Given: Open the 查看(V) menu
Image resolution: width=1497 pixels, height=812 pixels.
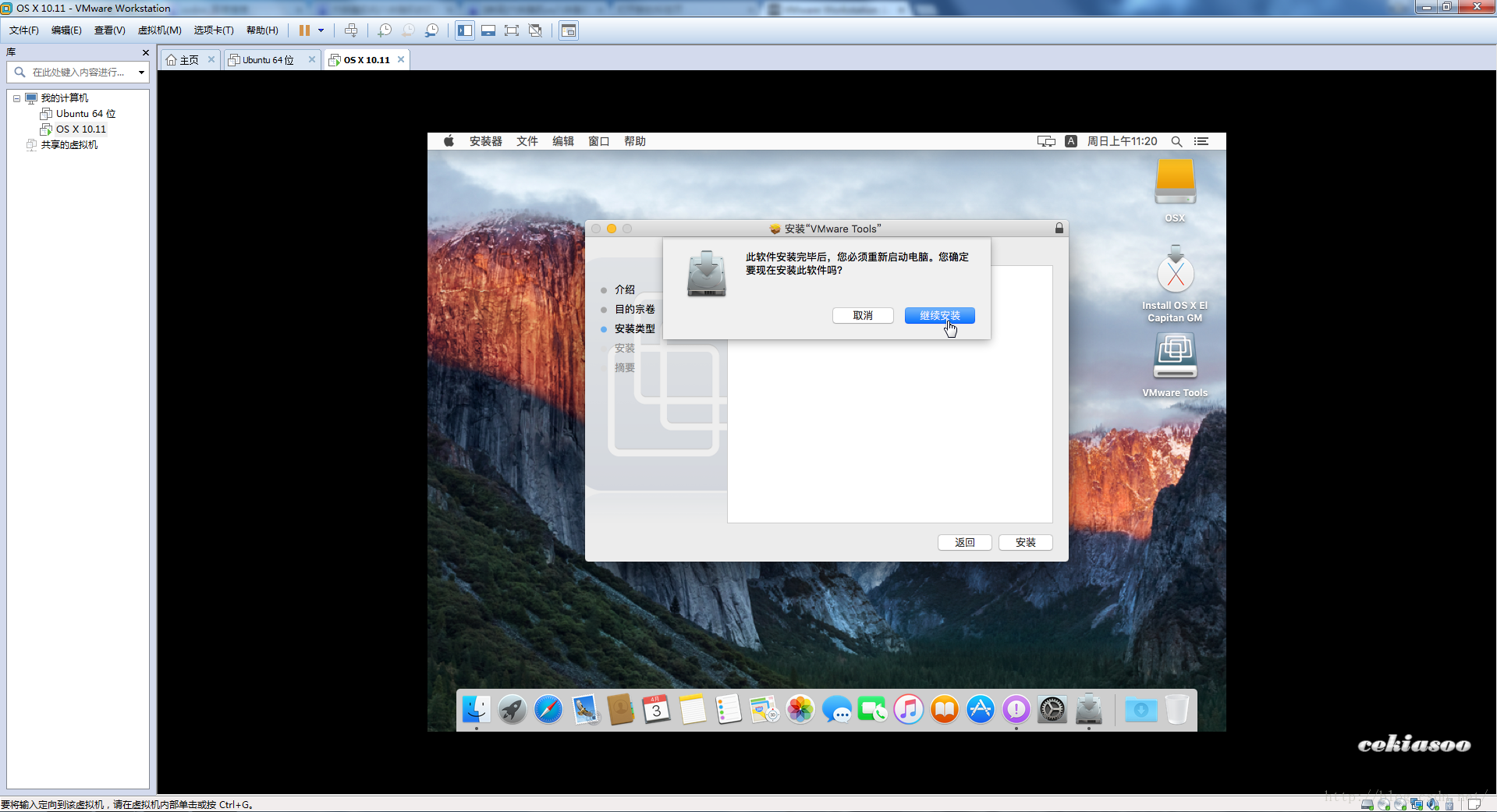Looking at the screenshot, I should [x=109, y=30].
